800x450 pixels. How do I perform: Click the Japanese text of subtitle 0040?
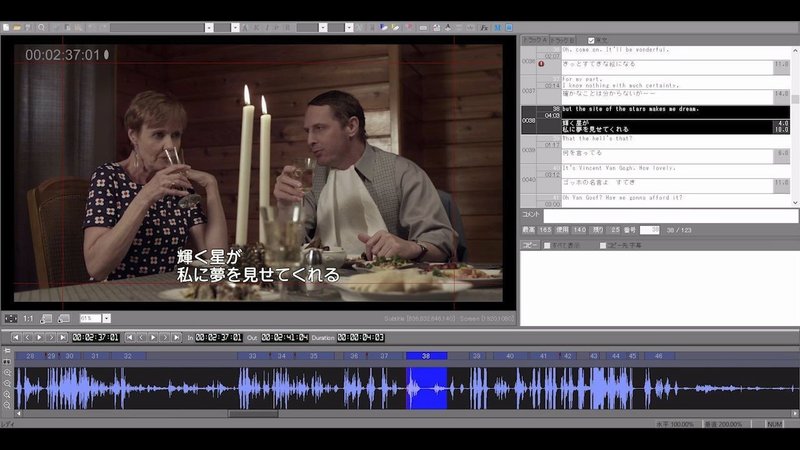(x=667, y=185)
